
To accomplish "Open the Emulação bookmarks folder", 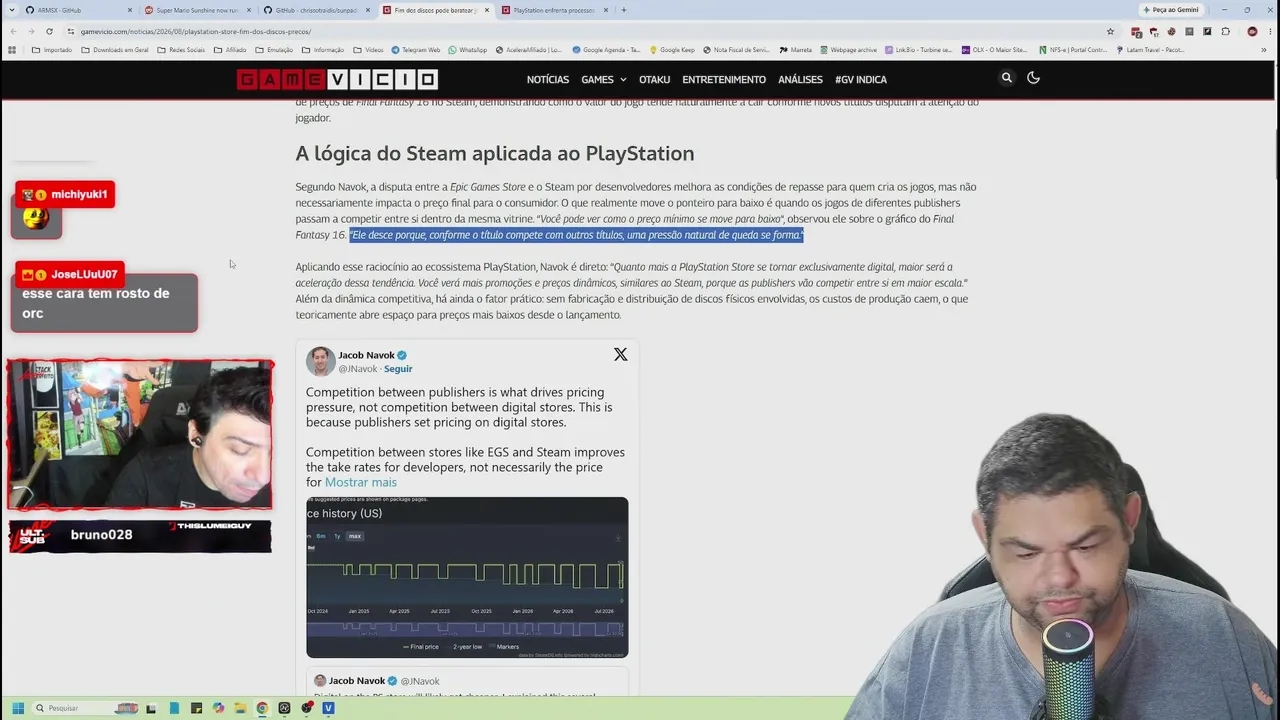I will [x=274, y=49].
